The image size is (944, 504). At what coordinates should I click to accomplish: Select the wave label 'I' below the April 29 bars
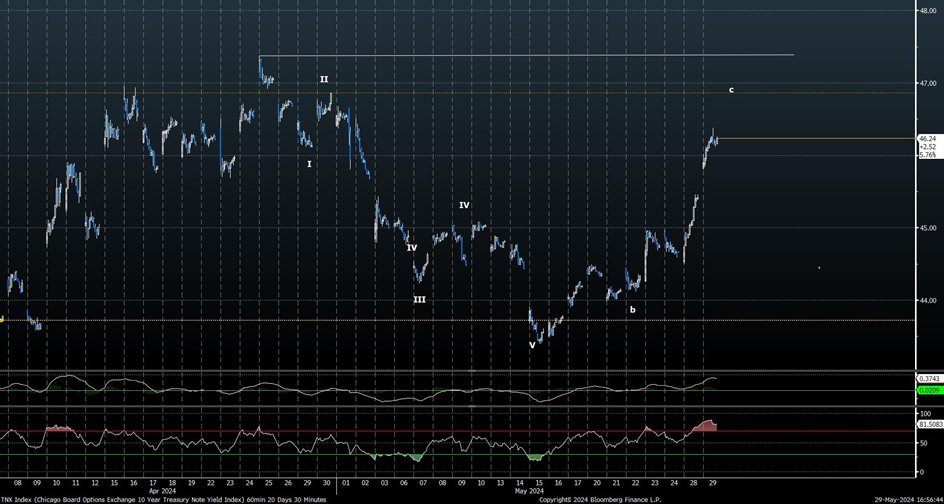309,164
